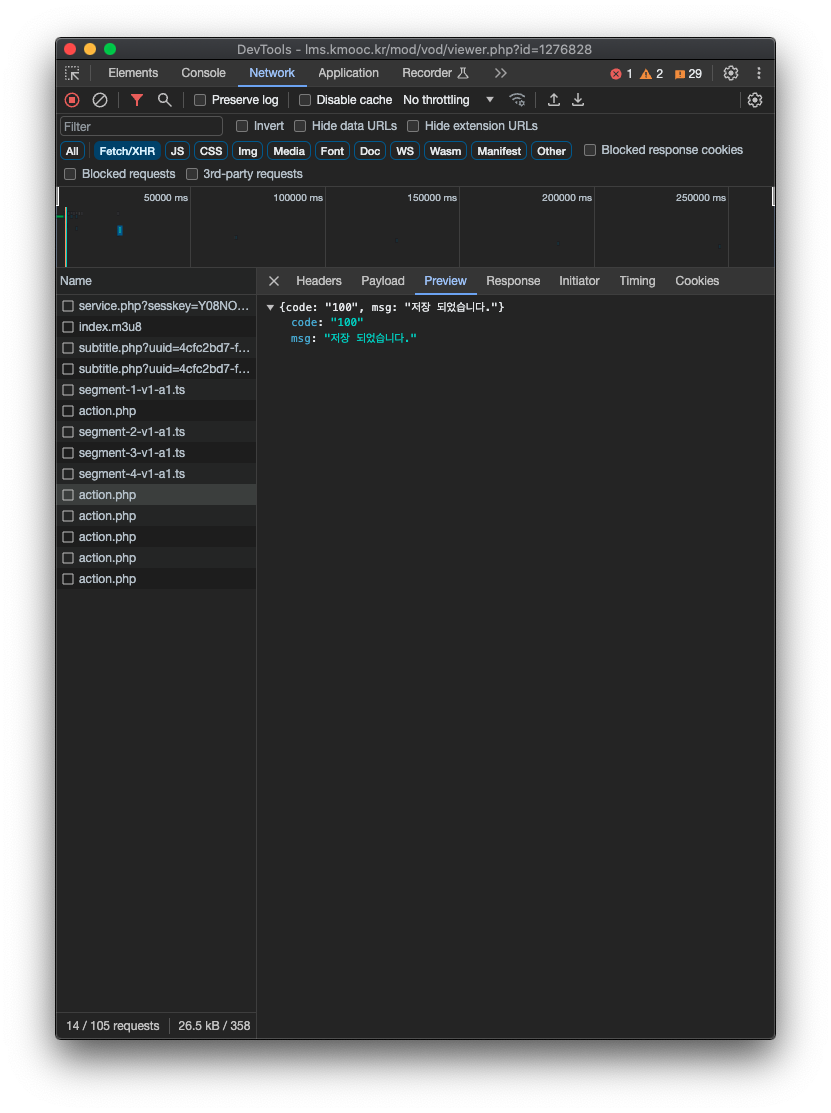
Task: Toggle the red filter funnel icon
Action: (136, 100)
